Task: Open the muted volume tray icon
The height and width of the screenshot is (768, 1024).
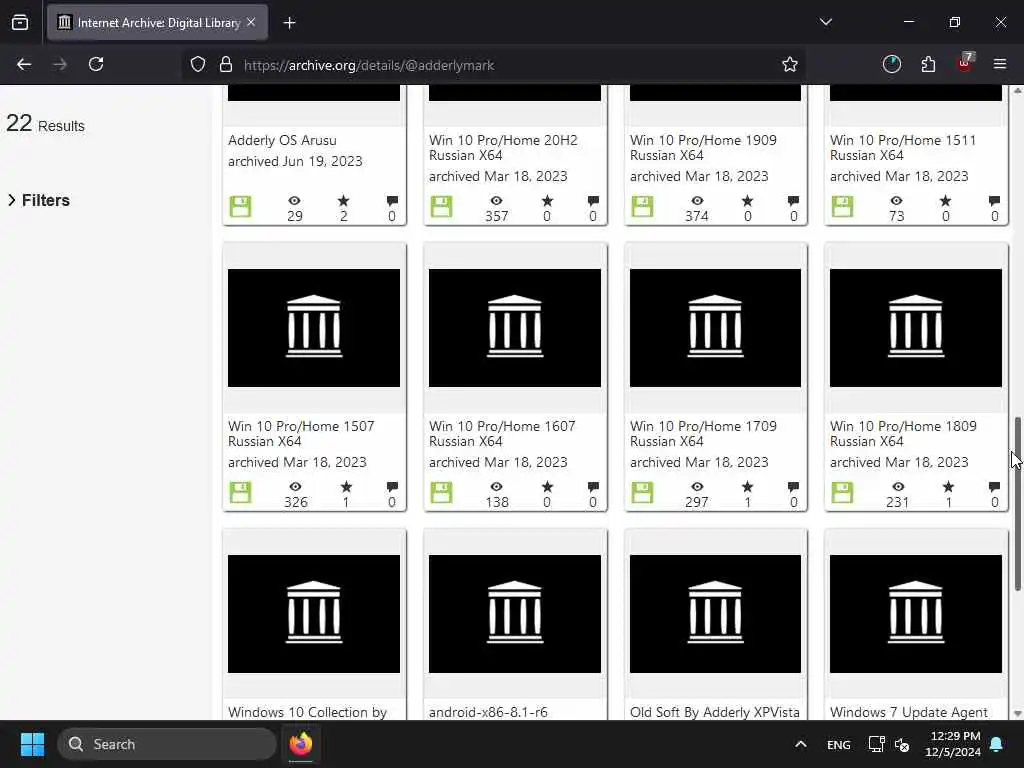Action: click(x=902, y=744)
